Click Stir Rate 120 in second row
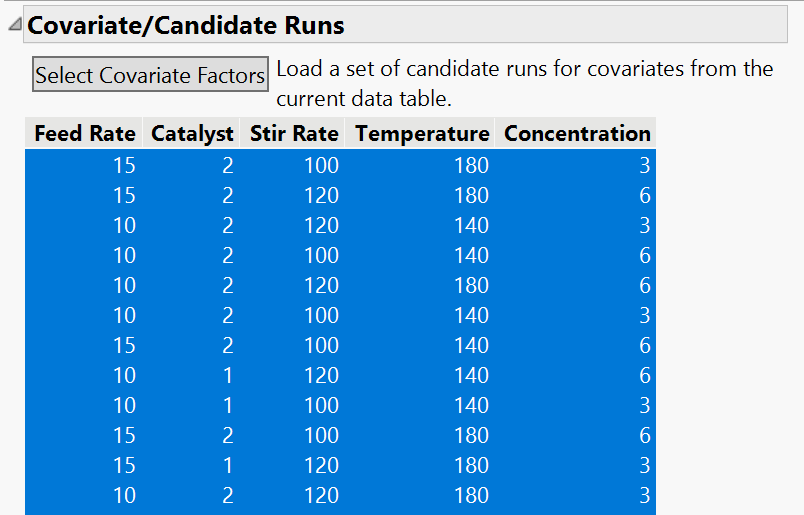The width and height of the screenshot is (804, 515). coord(321,195)
